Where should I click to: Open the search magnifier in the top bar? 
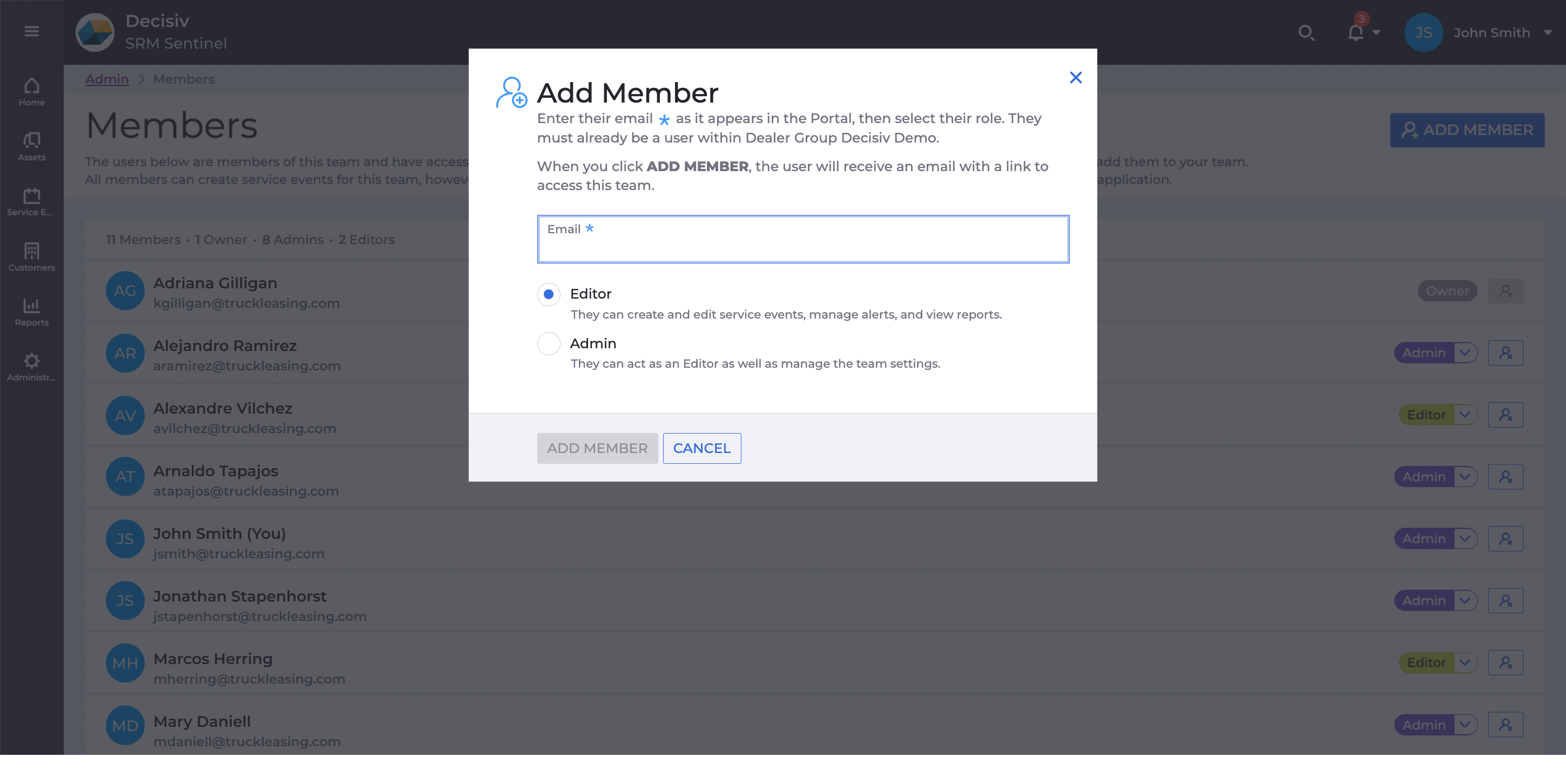click(x=1306, y=33)
